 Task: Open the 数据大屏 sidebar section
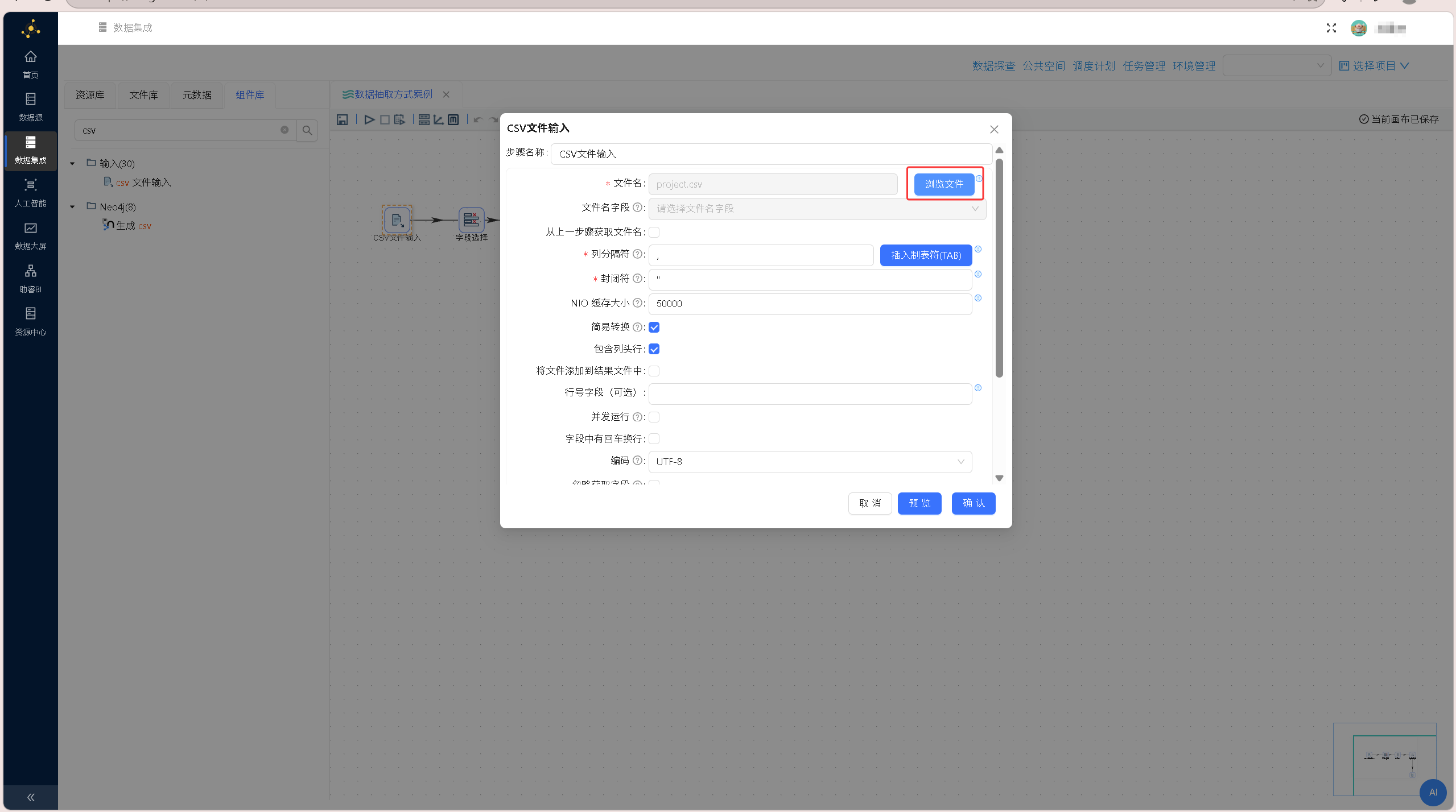pos(31,236)
